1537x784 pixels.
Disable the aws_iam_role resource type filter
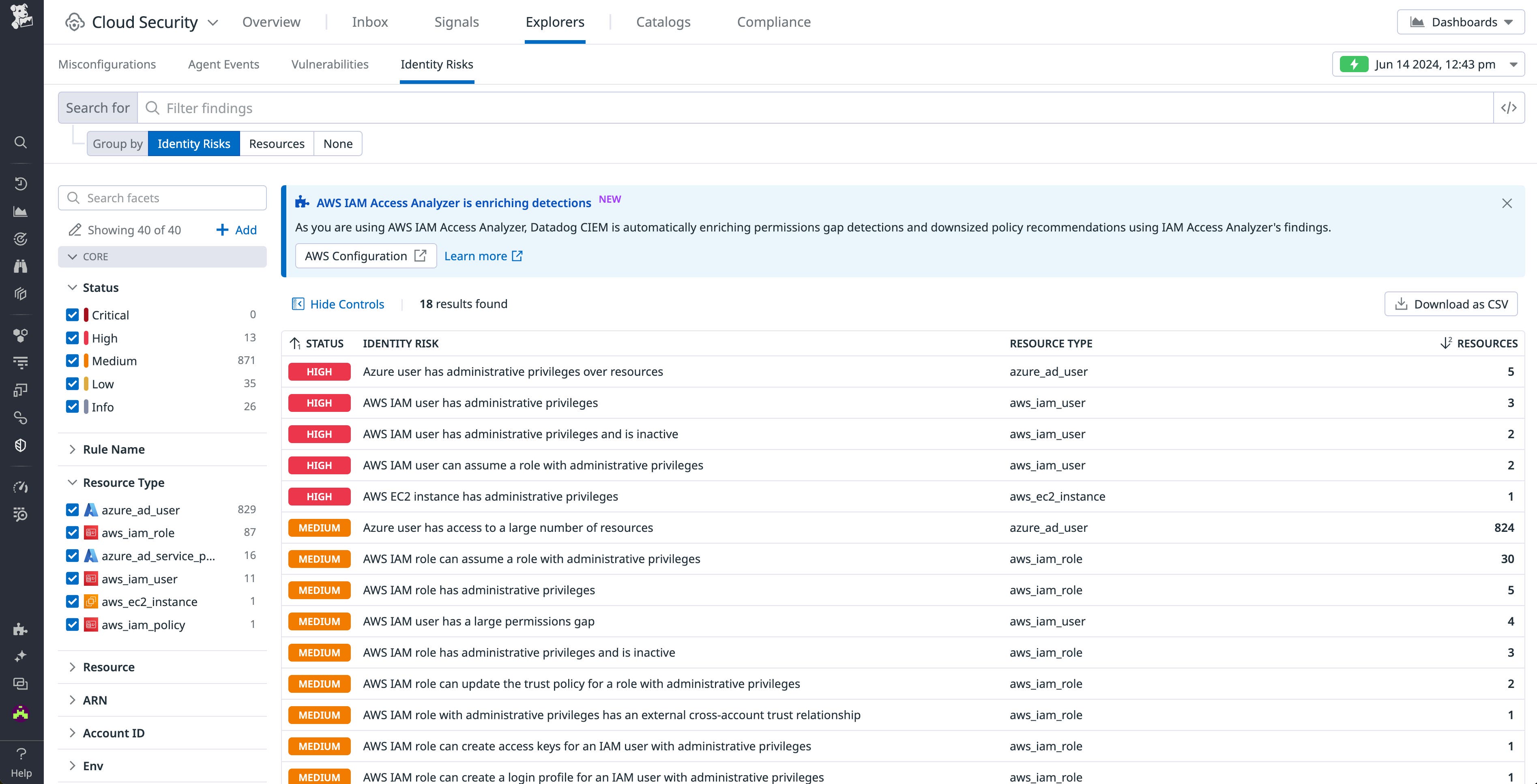[72, 532]
